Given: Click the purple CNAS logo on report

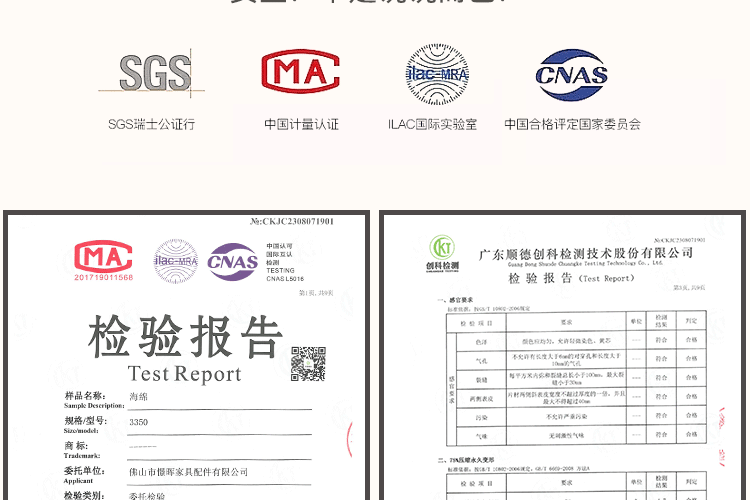Looking at the screenshot, I should 233,262.
